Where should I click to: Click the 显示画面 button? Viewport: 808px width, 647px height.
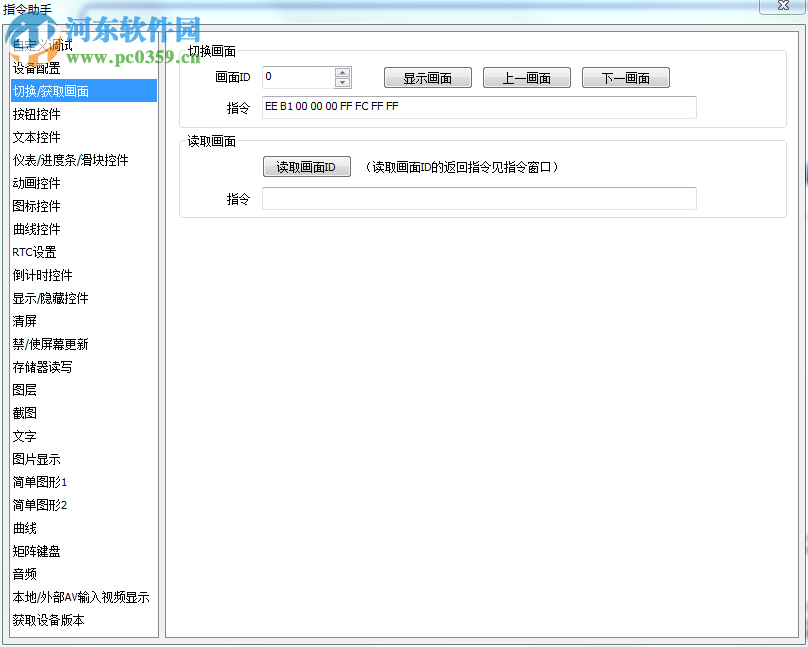(427, 77)
